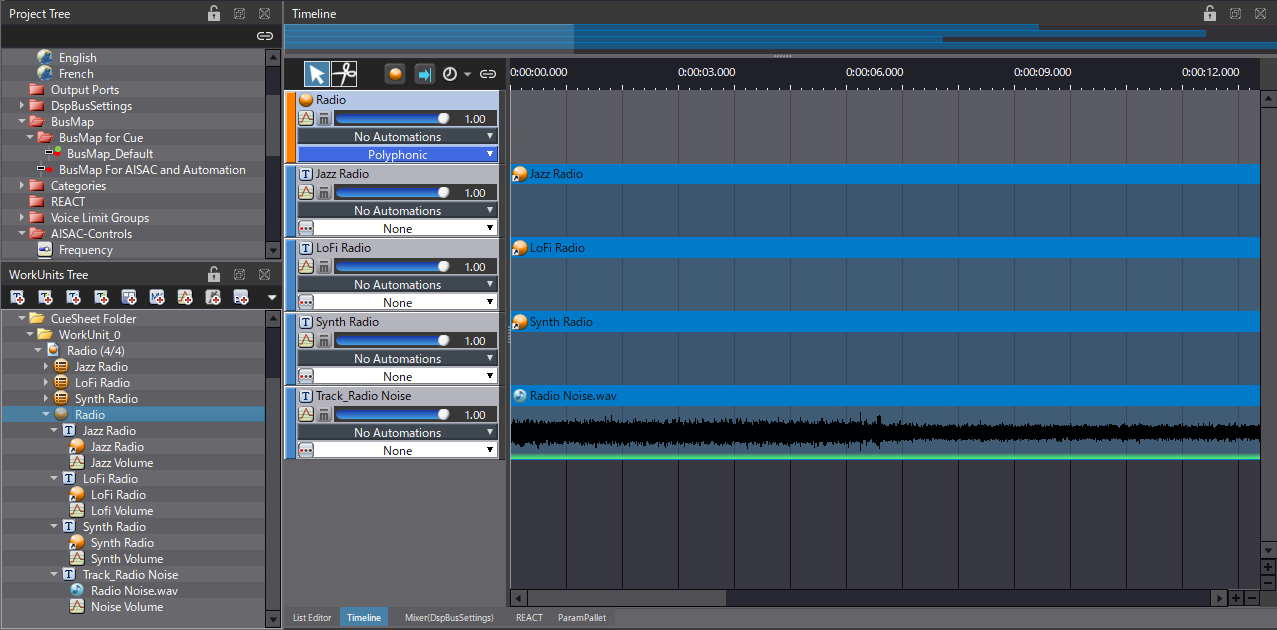This screenshot has height=630, width=1277.
Task: Open the Mixer(DspBusSettings) tab
Action: (x=449, y=618)
